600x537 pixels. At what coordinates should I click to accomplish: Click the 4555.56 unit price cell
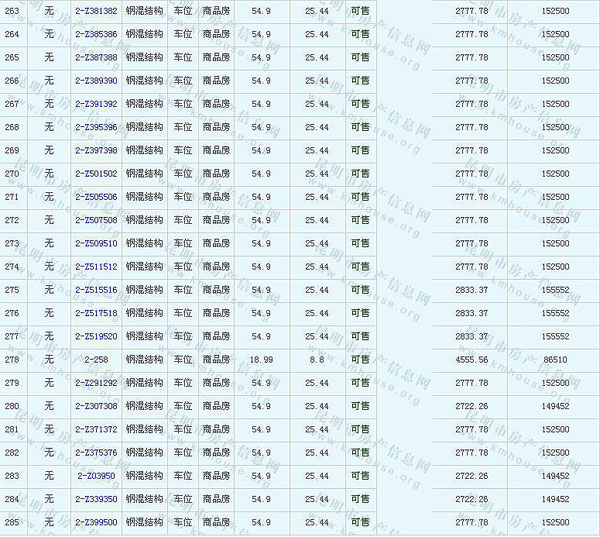pos(471,359)
